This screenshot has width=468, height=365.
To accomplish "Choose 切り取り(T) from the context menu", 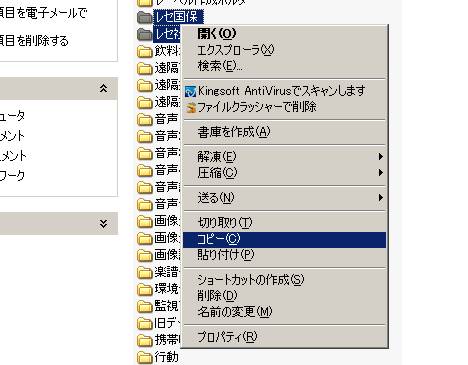I will (x=284, y=222).
